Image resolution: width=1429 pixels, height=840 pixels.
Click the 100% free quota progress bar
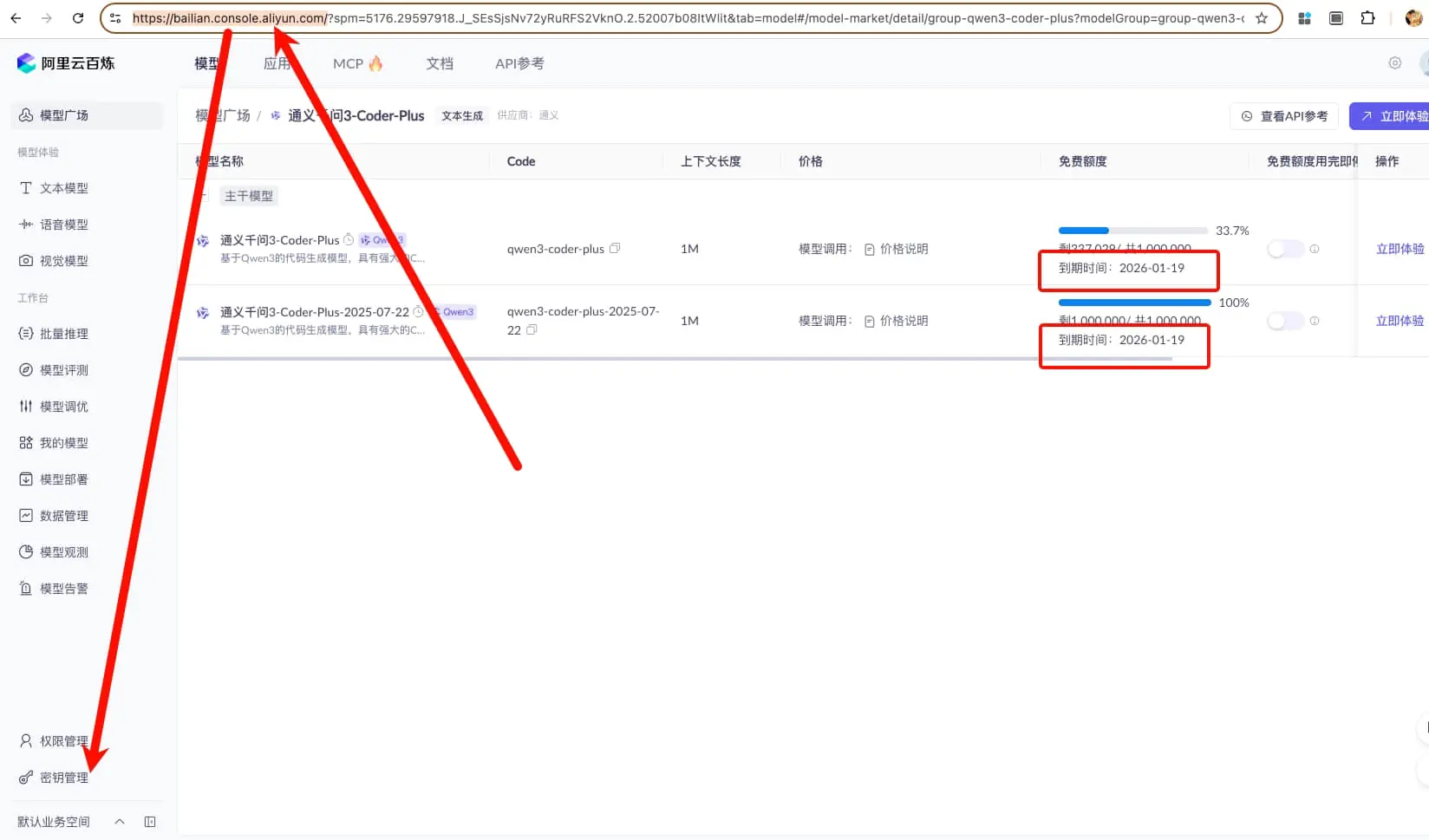click(1135, 303)
